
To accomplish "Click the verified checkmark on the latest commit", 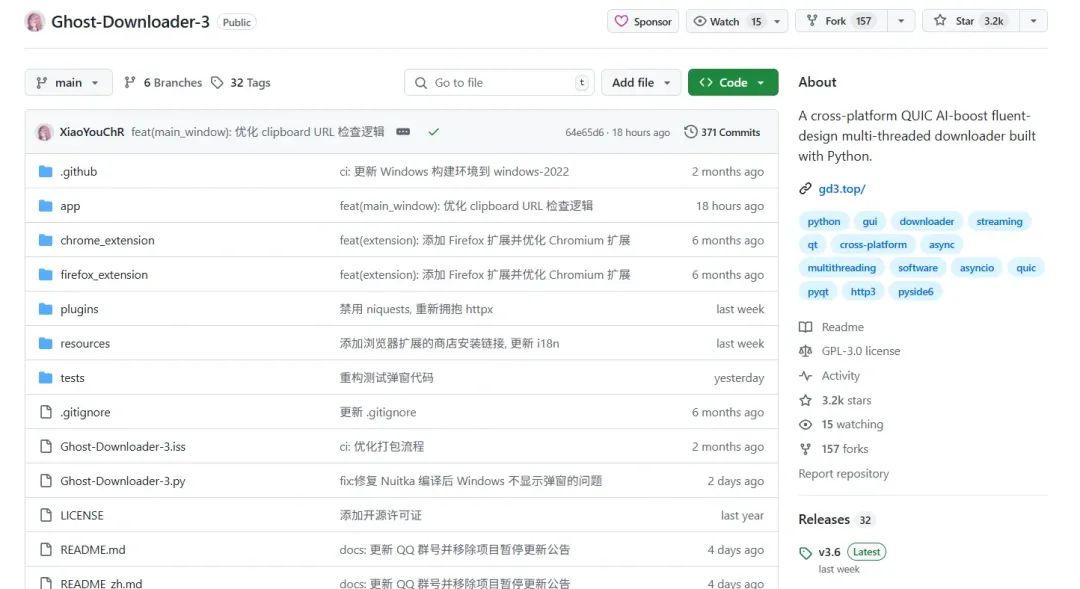I will pyautogui.click(x=434, y=131).
